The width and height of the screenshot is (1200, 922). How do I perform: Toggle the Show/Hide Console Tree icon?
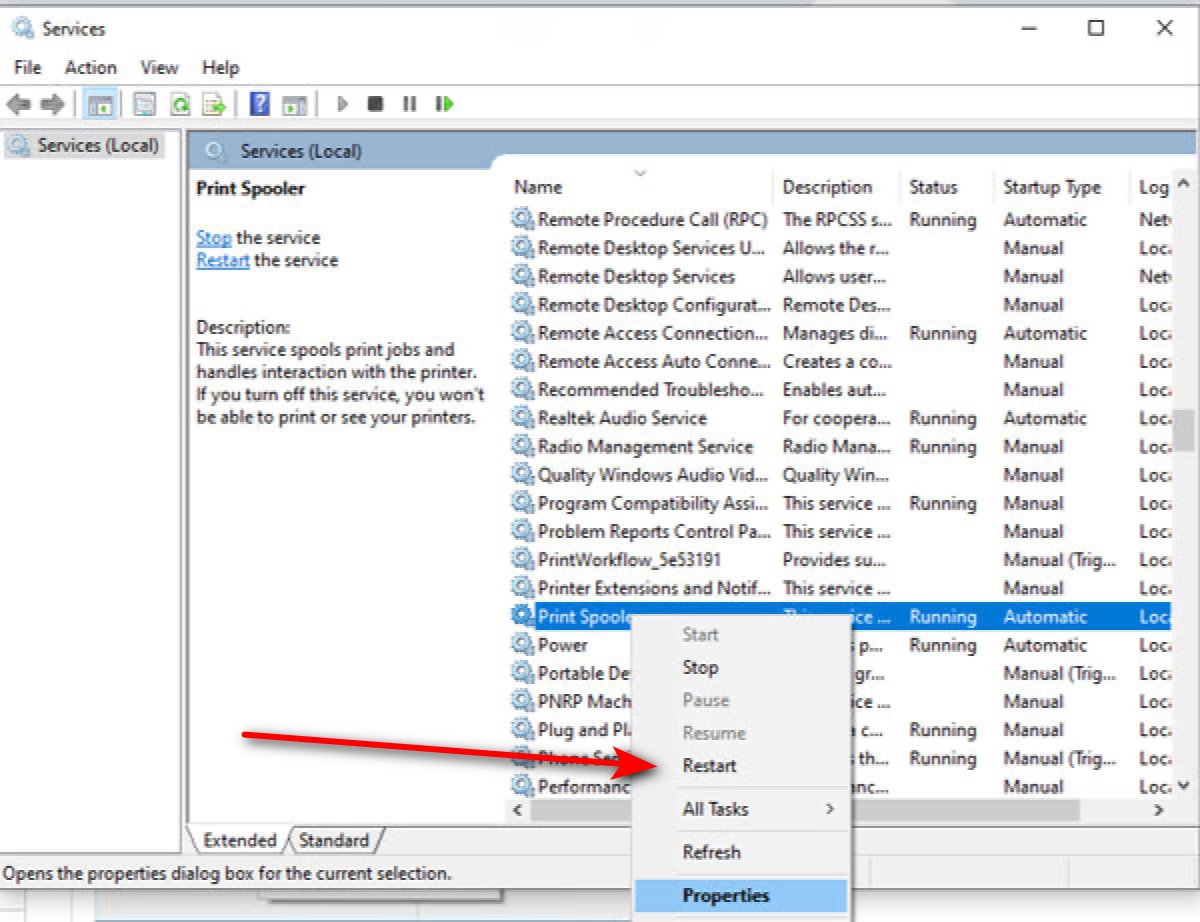100,104
